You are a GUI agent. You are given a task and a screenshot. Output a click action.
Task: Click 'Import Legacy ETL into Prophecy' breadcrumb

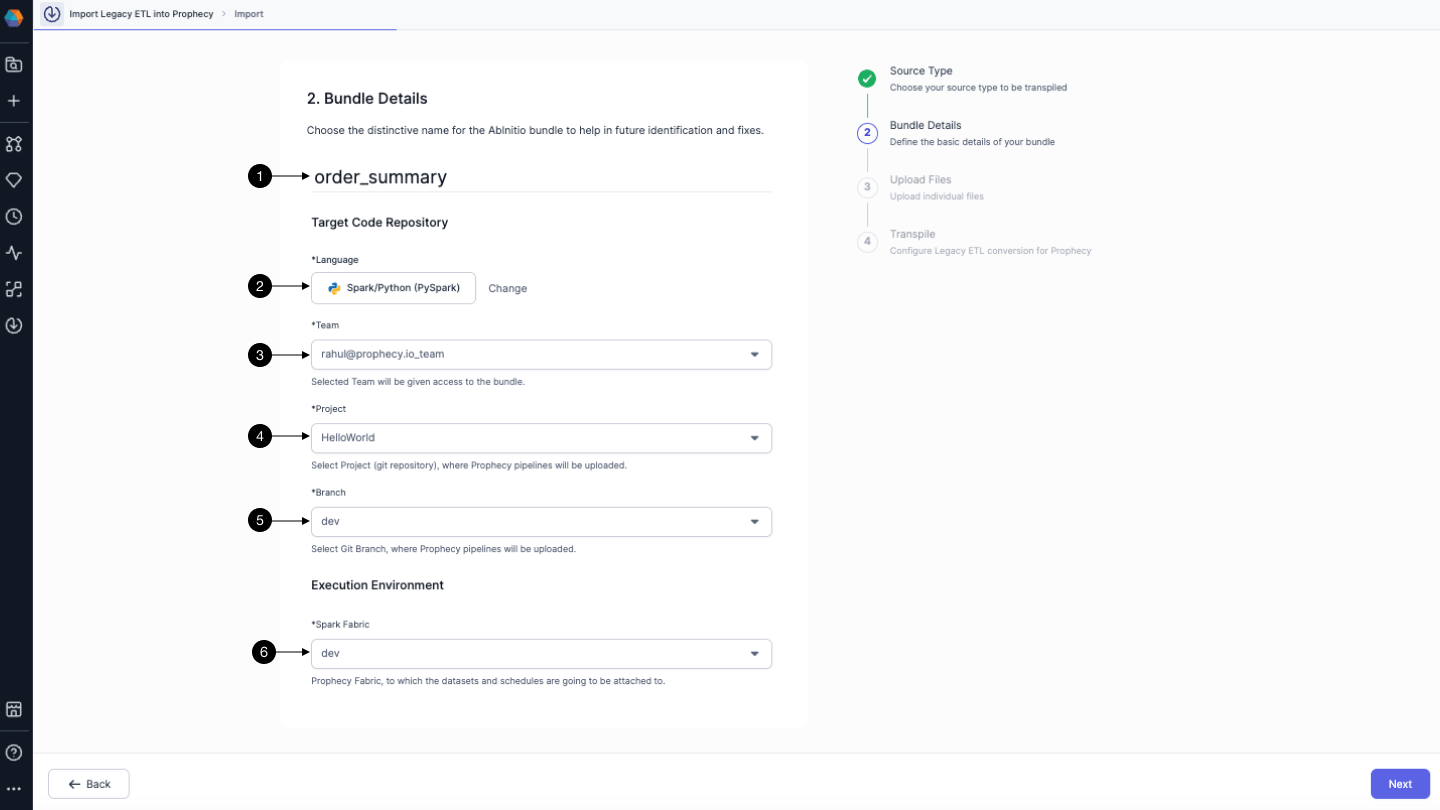141,14
